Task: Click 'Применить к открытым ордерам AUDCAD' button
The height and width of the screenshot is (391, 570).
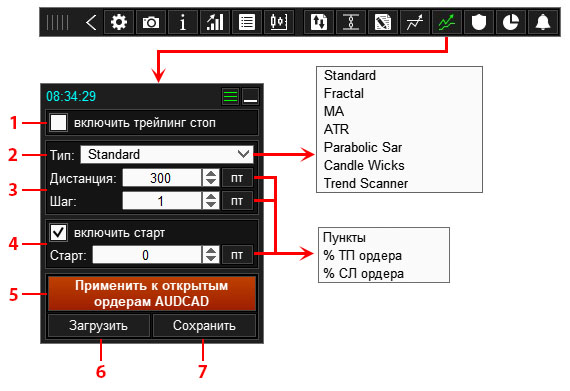Action: point(152,293)
